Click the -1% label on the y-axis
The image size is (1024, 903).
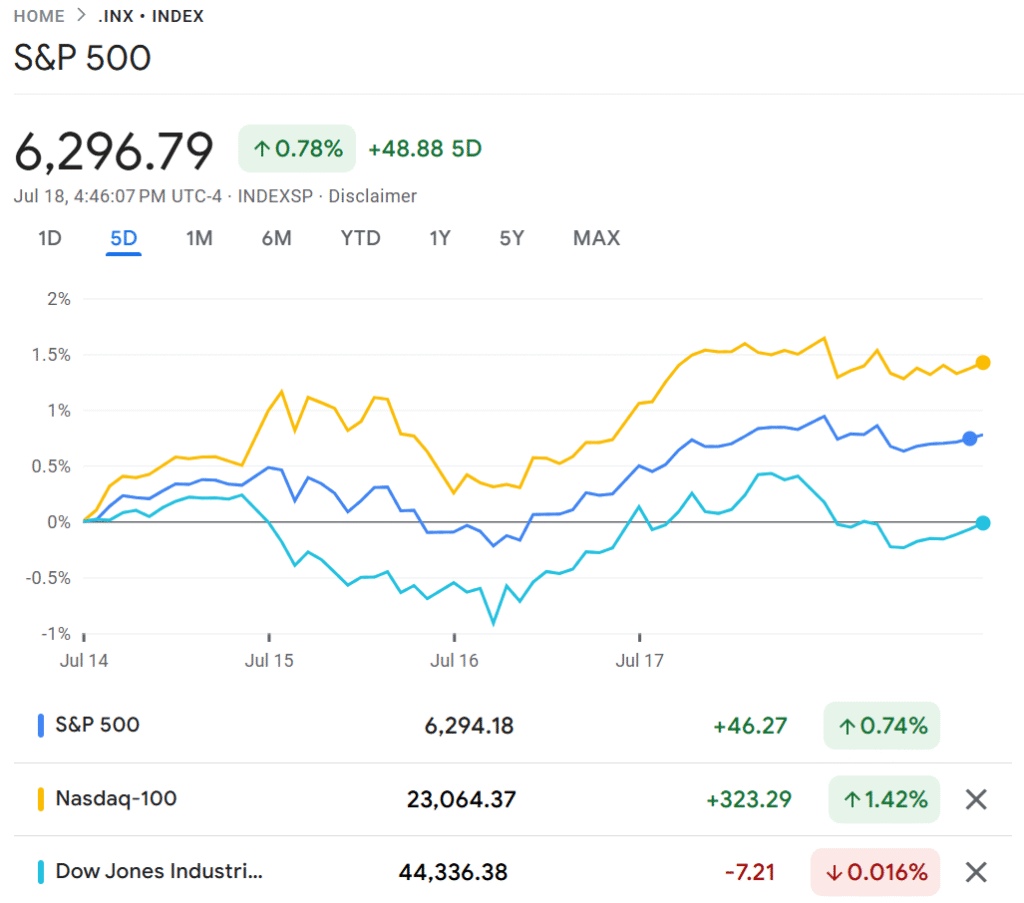click(56, 633)
